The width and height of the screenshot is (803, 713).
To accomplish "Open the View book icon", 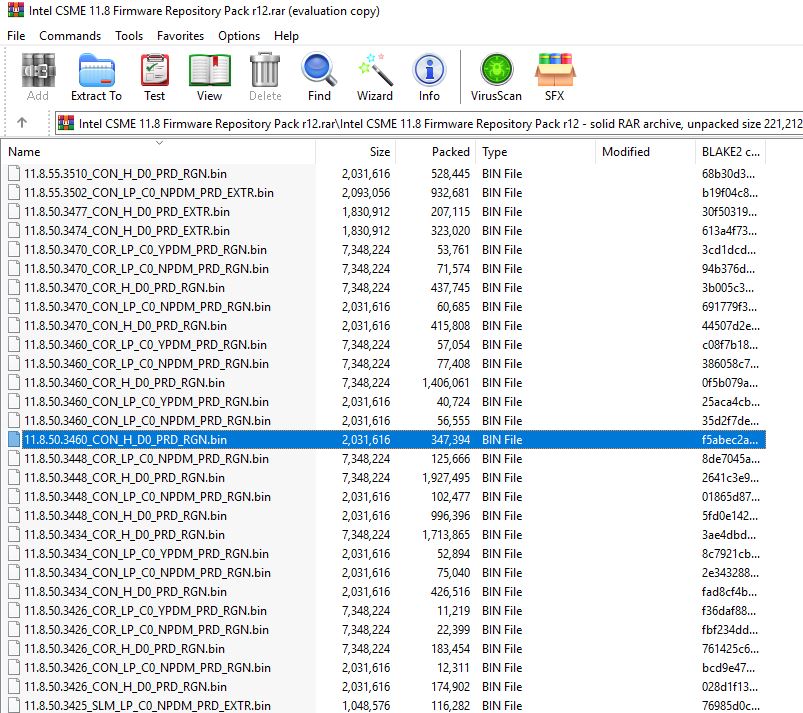I will [x=209, y=70].
